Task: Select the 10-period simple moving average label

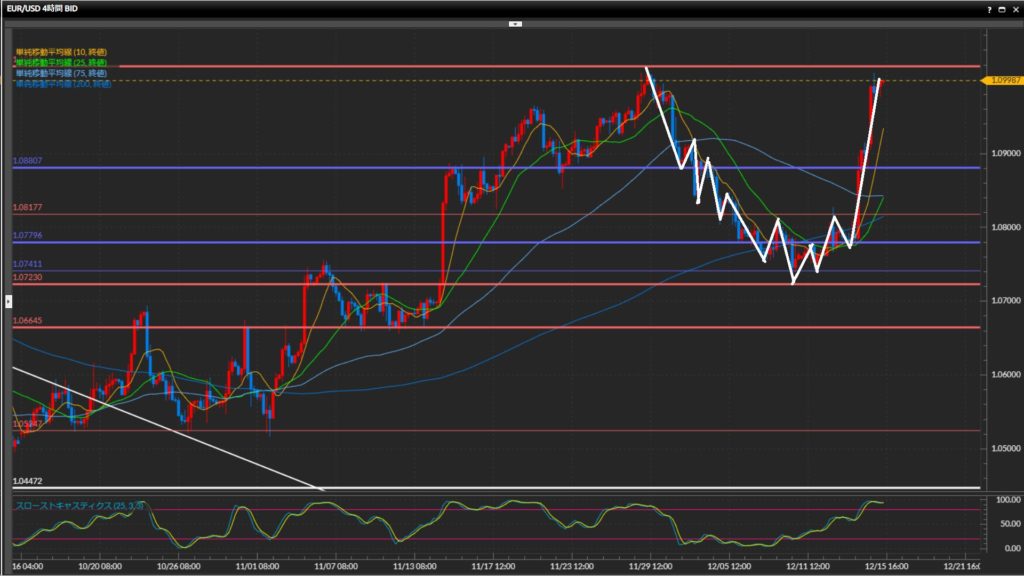Action: (x=61, y=51)
